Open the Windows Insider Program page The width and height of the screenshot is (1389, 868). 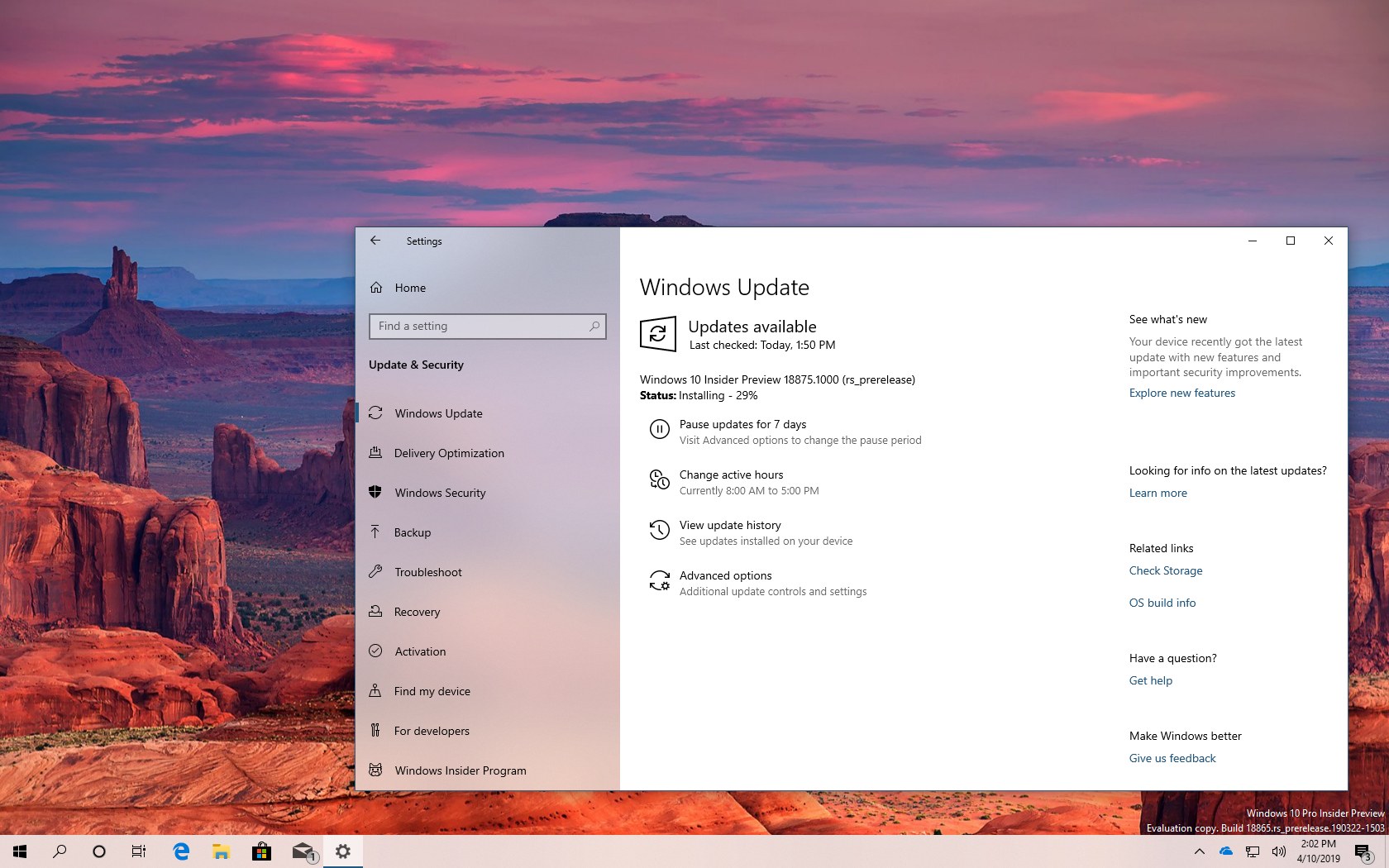(x=460, y=770)
